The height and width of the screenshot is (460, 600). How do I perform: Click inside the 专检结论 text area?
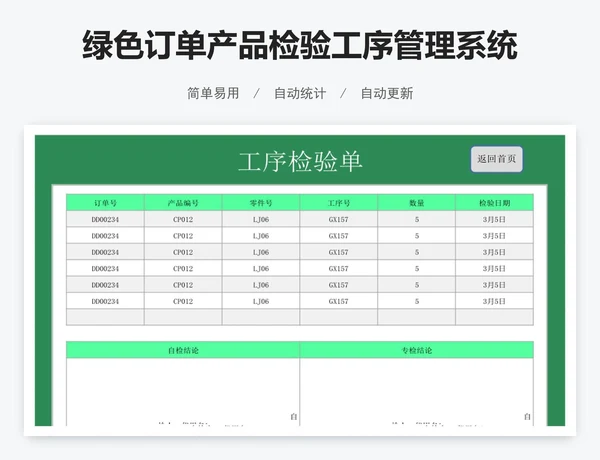click(x=417, y=392)
